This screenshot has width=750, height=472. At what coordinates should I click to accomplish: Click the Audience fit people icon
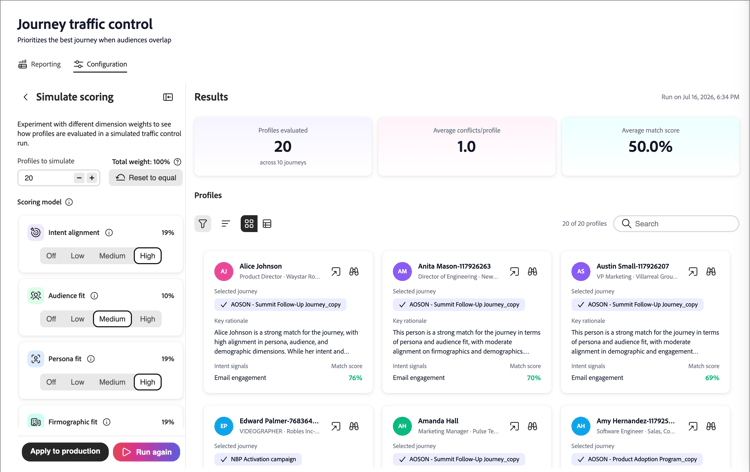pyautogui.click(x=36, y=296)
